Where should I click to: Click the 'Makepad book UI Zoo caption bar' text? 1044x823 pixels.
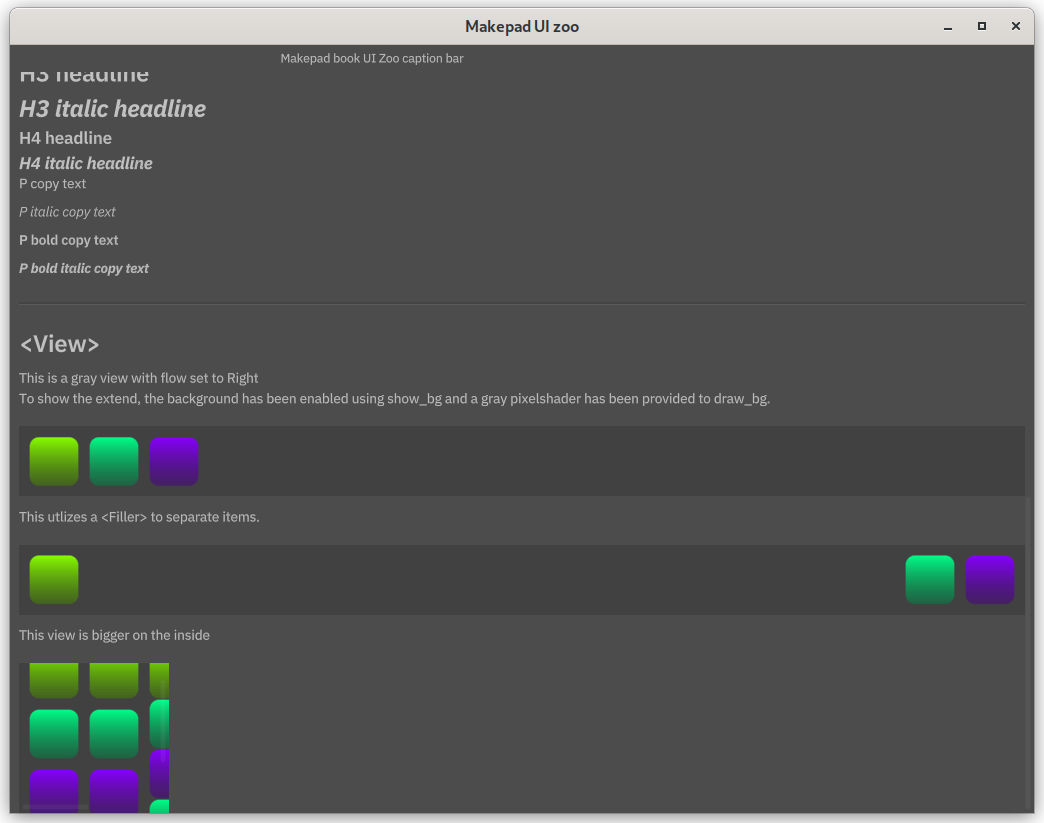pos(371,58)
